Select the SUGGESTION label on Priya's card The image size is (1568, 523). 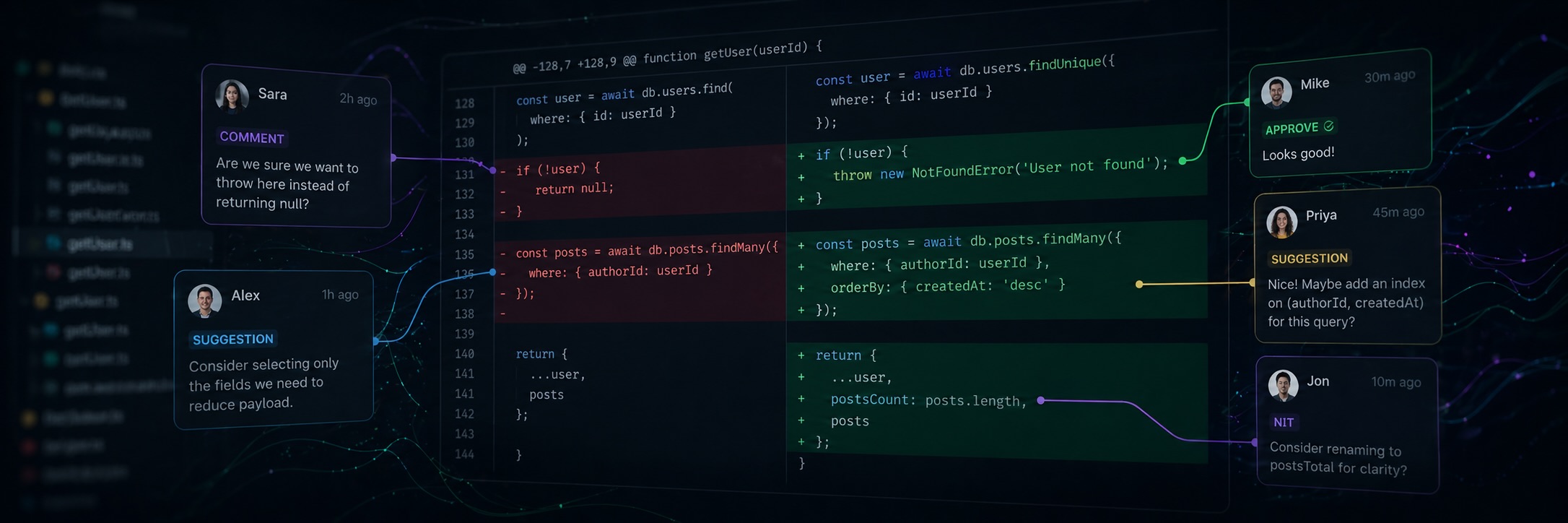click(1310, 259)
